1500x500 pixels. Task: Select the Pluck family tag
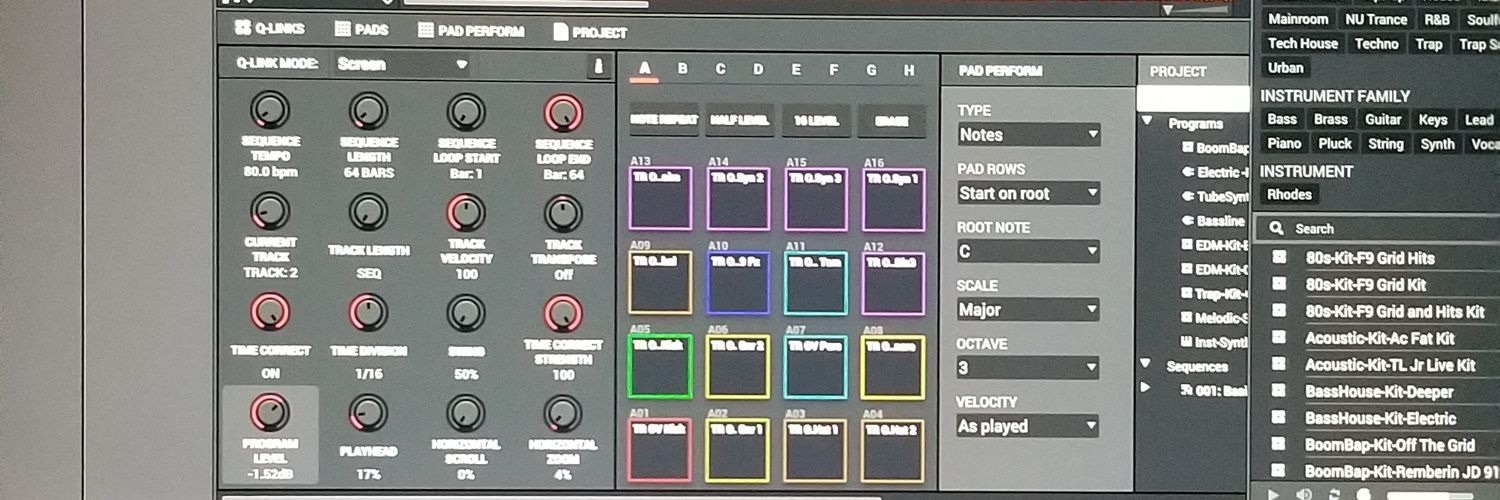point(1335,144)
